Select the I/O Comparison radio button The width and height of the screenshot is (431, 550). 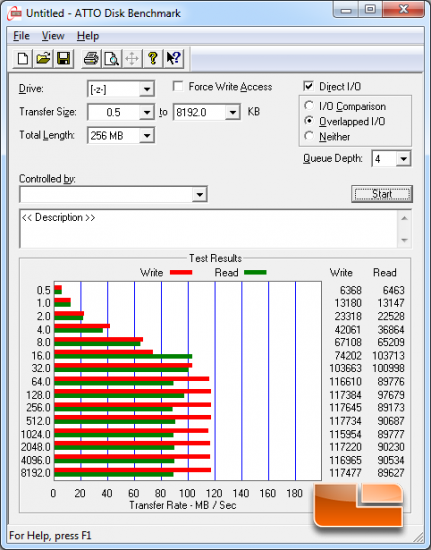309,105
